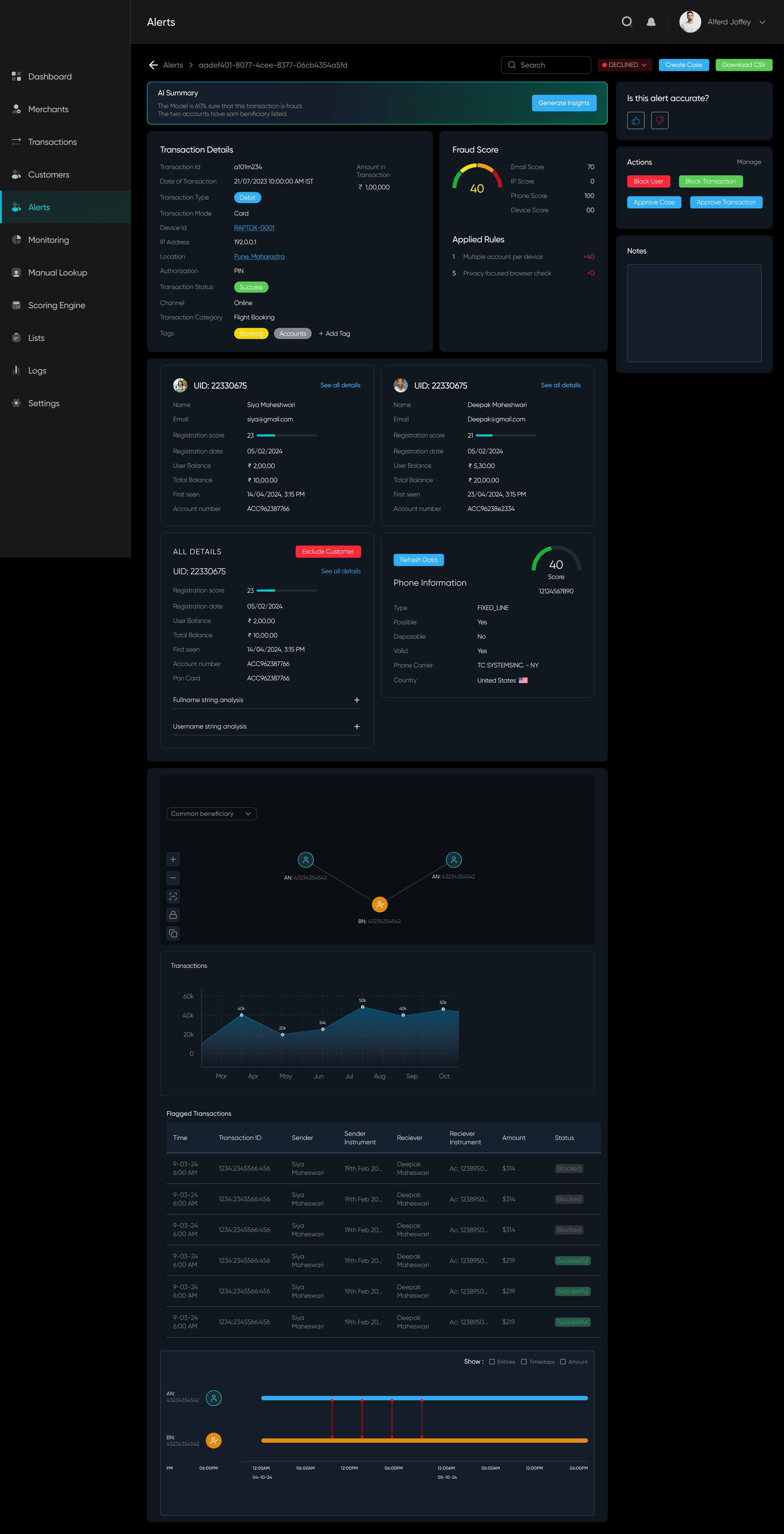Open the Manual Lookup section in sidebar

click(x=57, y=272)
